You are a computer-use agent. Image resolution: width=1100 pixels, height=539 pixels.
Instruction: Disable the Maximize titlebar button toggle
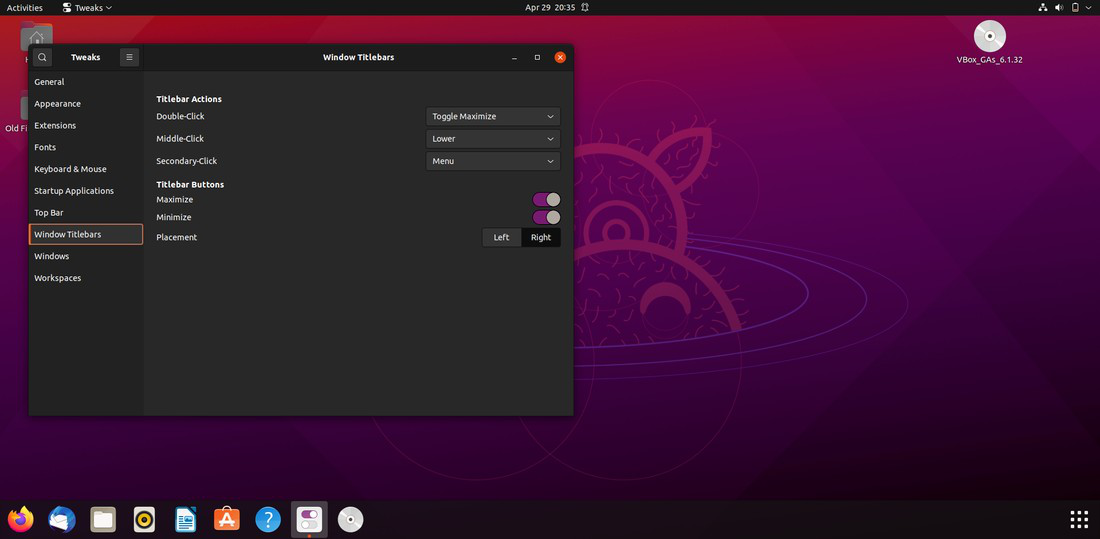pos(546,200)
